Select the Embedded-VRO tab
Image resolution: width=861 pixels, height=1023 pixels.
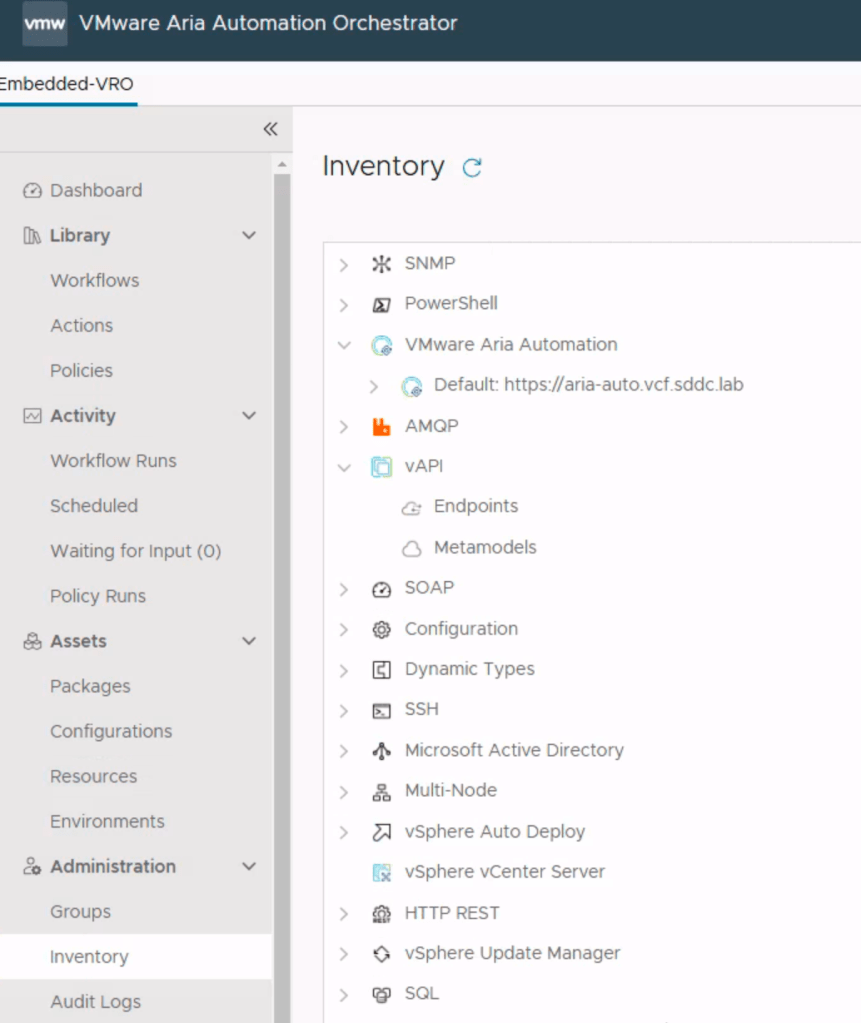[x=67, y=84]
